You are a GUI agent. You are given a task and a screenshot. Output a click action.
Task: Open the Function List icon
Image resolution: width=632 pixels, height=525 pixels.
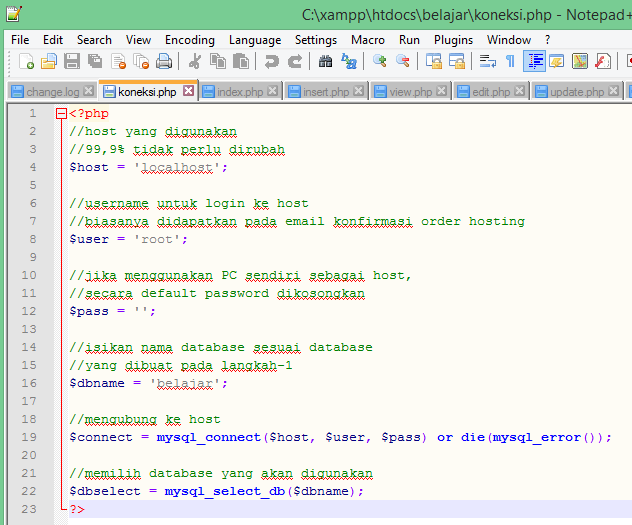pyautogui.click(x=603, y=62)
